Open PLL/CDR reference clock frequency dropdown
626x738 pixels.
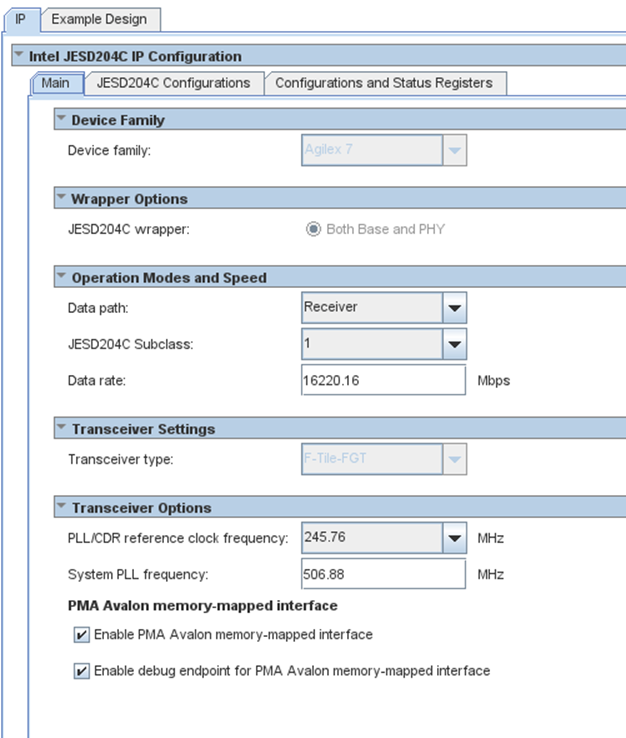coord(454,539)
